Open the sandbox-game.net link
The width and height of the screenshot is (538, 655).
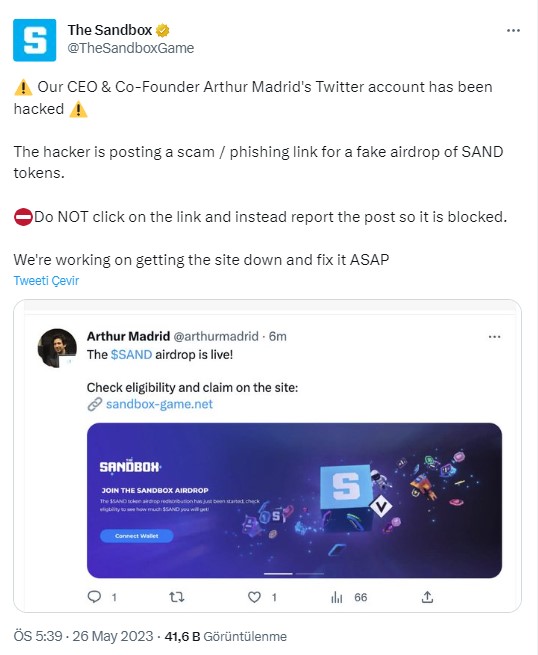pos(159,404)
